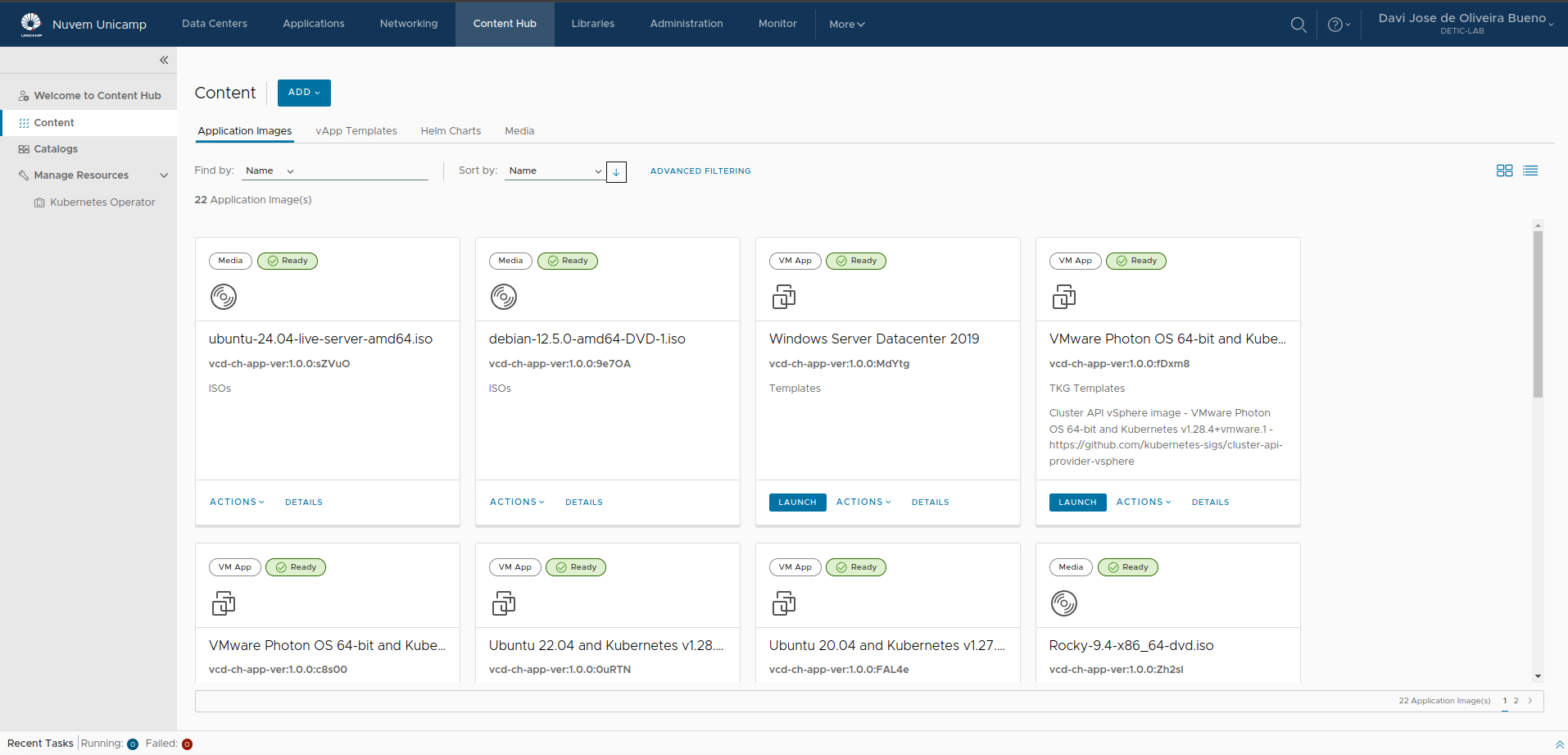Click VM icon on Ubuntu 20.04 Kubernetes card
Screen dimensions: 1568x755
pyautogui.click(x=784, y=603)
